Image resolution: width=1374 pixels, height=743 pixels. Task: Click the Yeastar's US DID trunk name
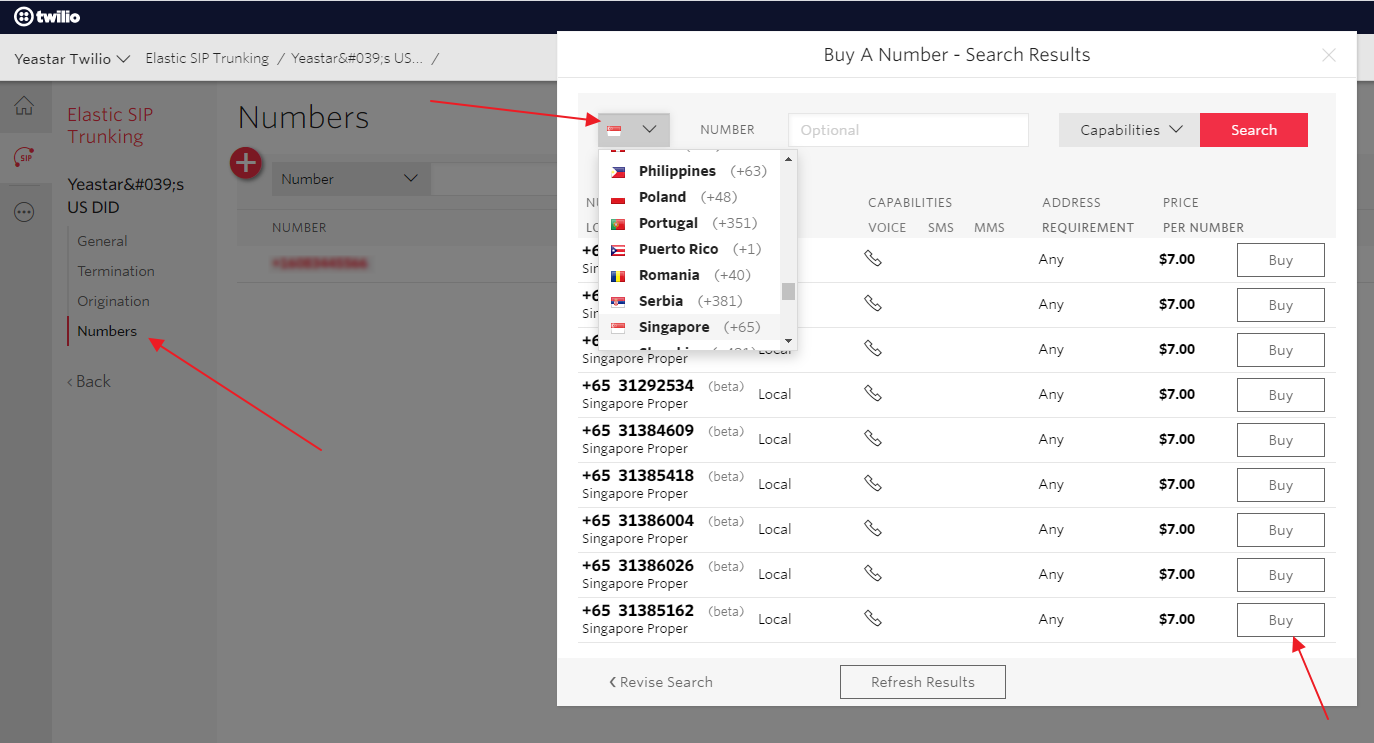pos(125,196)
